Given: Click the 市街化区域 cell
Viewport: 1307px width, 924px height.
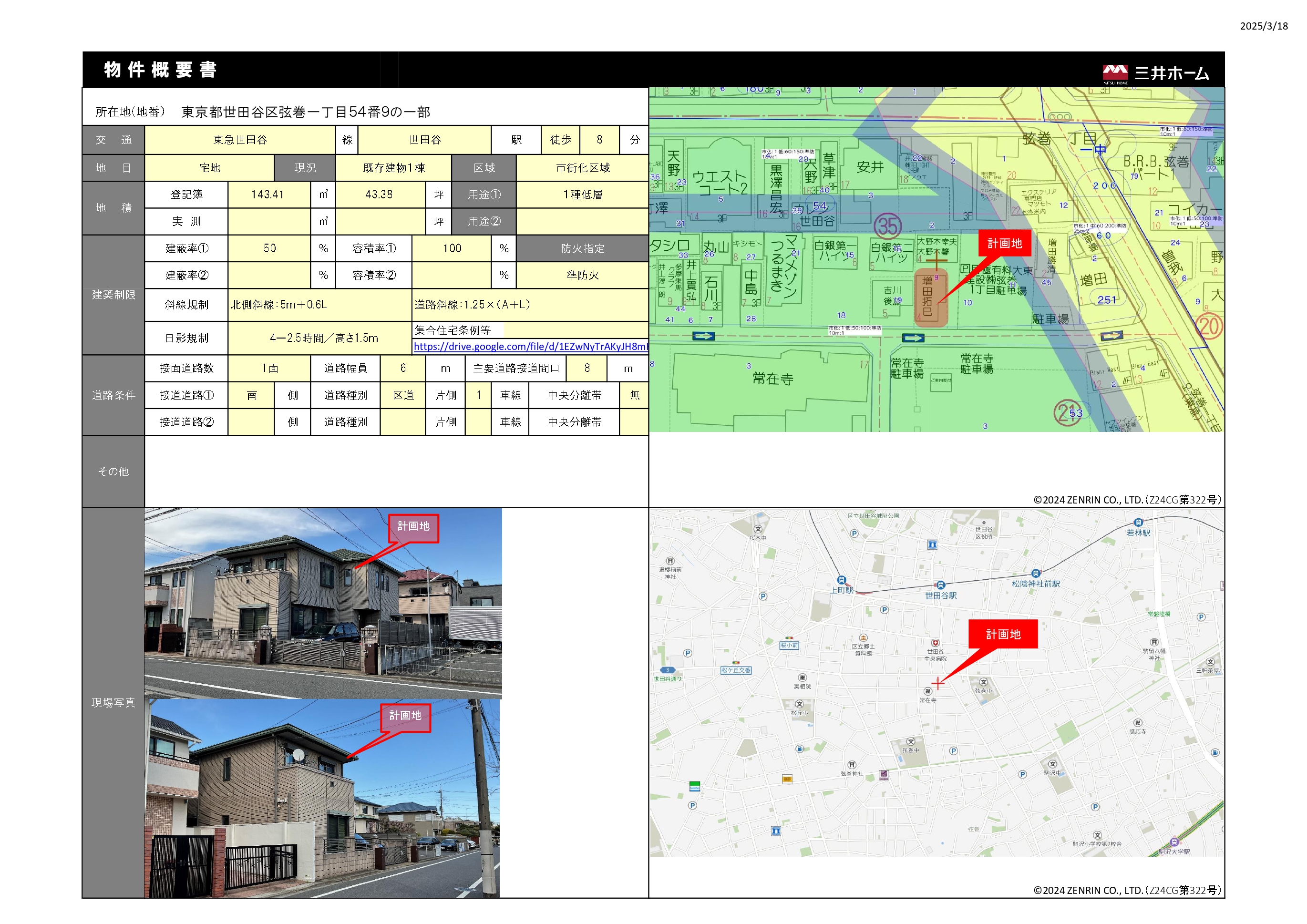Looking at the screenshot, I should pos(582,167).
